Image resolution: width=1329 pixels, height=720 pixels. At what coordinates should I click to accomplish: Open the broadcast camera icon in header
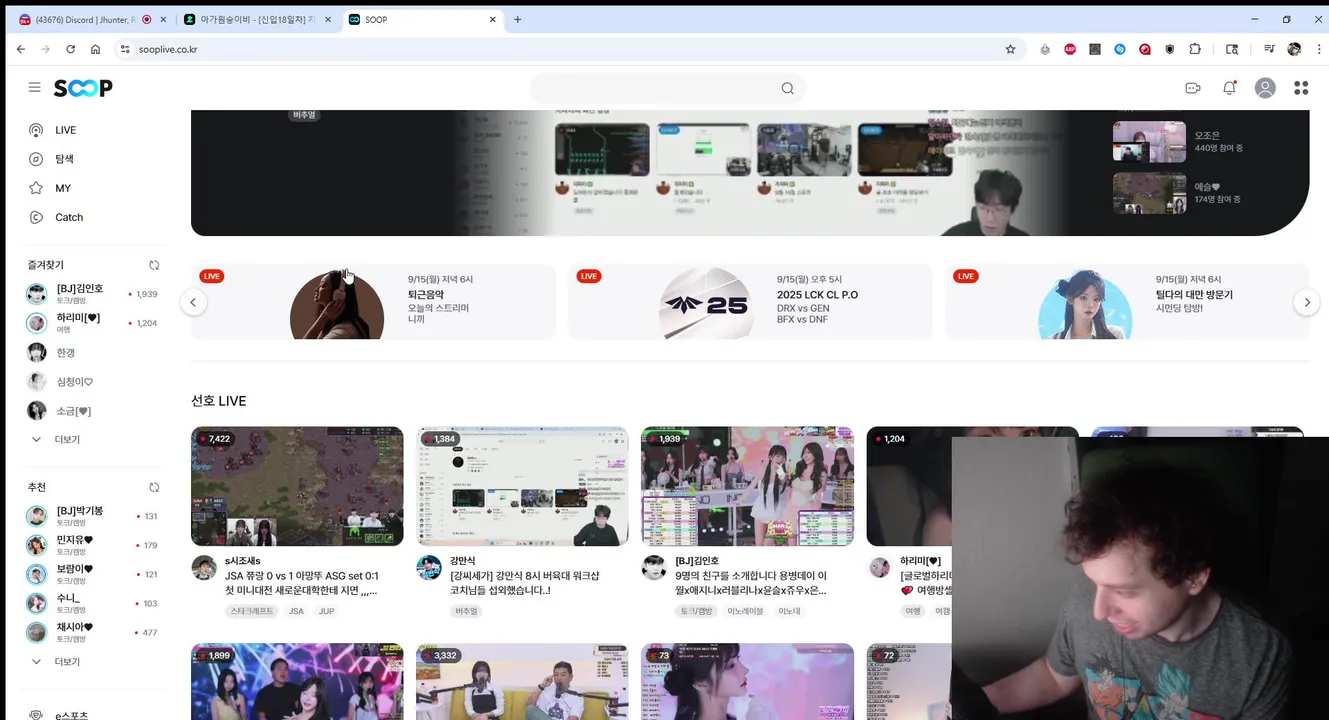click(1193, 88)
